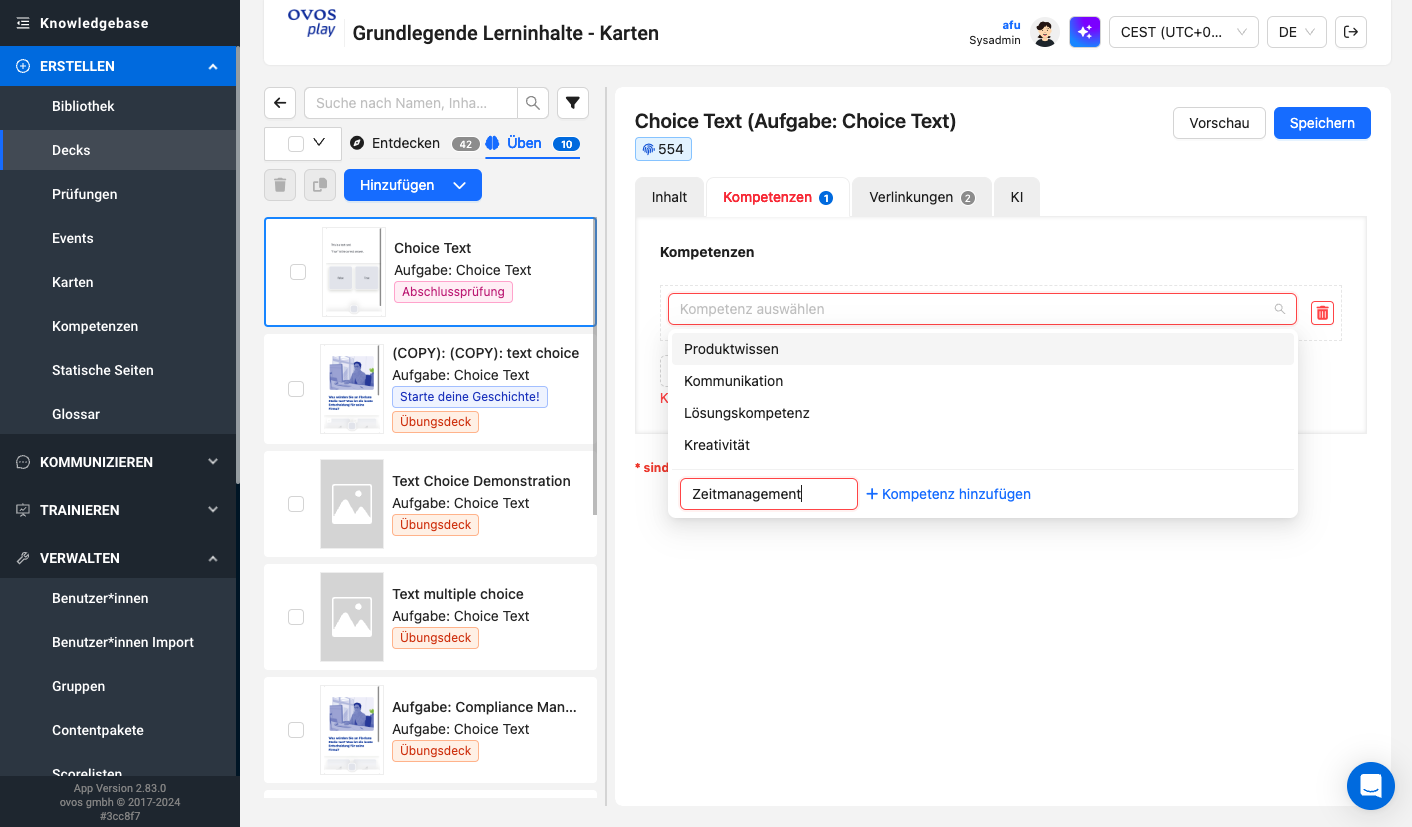Click the search magnifier icon

tap(533, 103)
